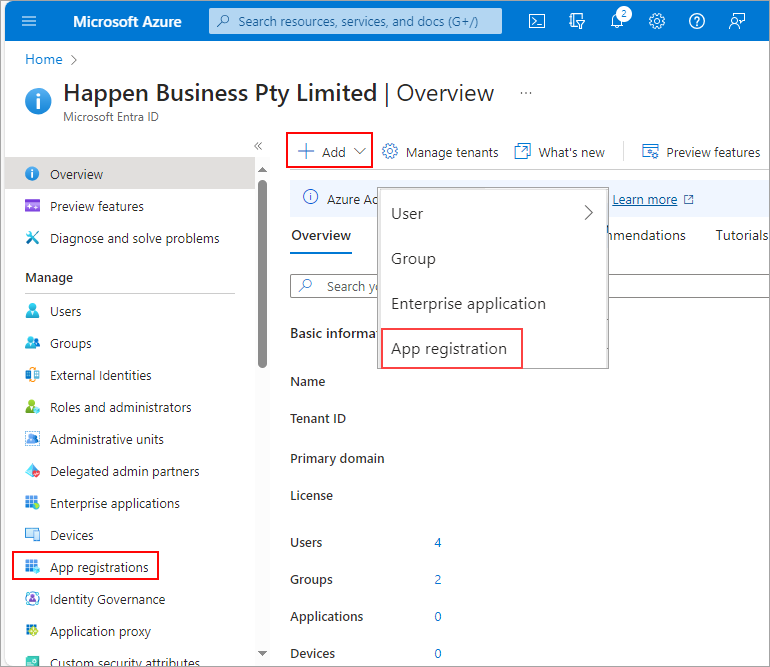Click the help question mark icon
The width and height of the screenshot is (770, 667).
coord(697,21)
